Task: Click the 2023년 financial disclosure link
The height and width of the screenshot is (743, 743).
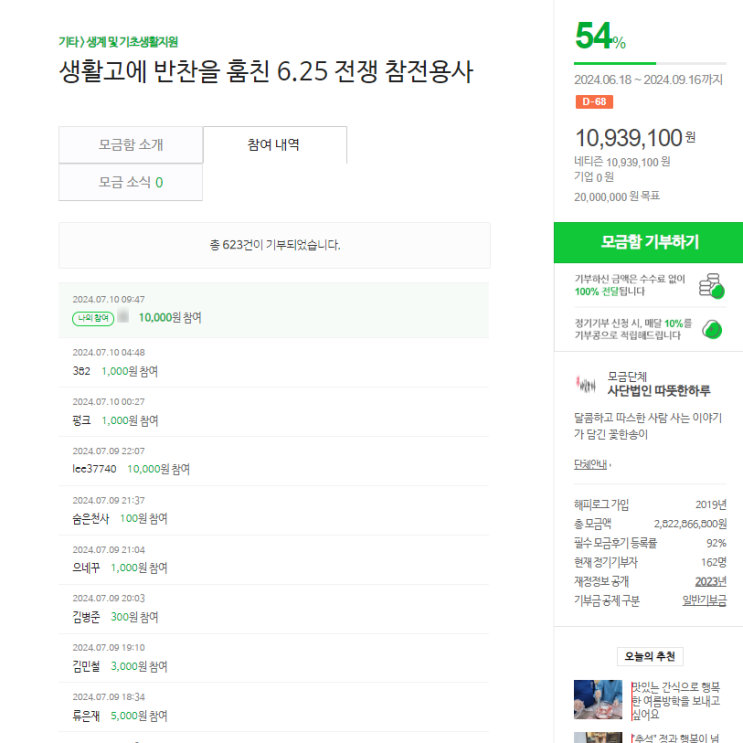Action: (710, 581)
